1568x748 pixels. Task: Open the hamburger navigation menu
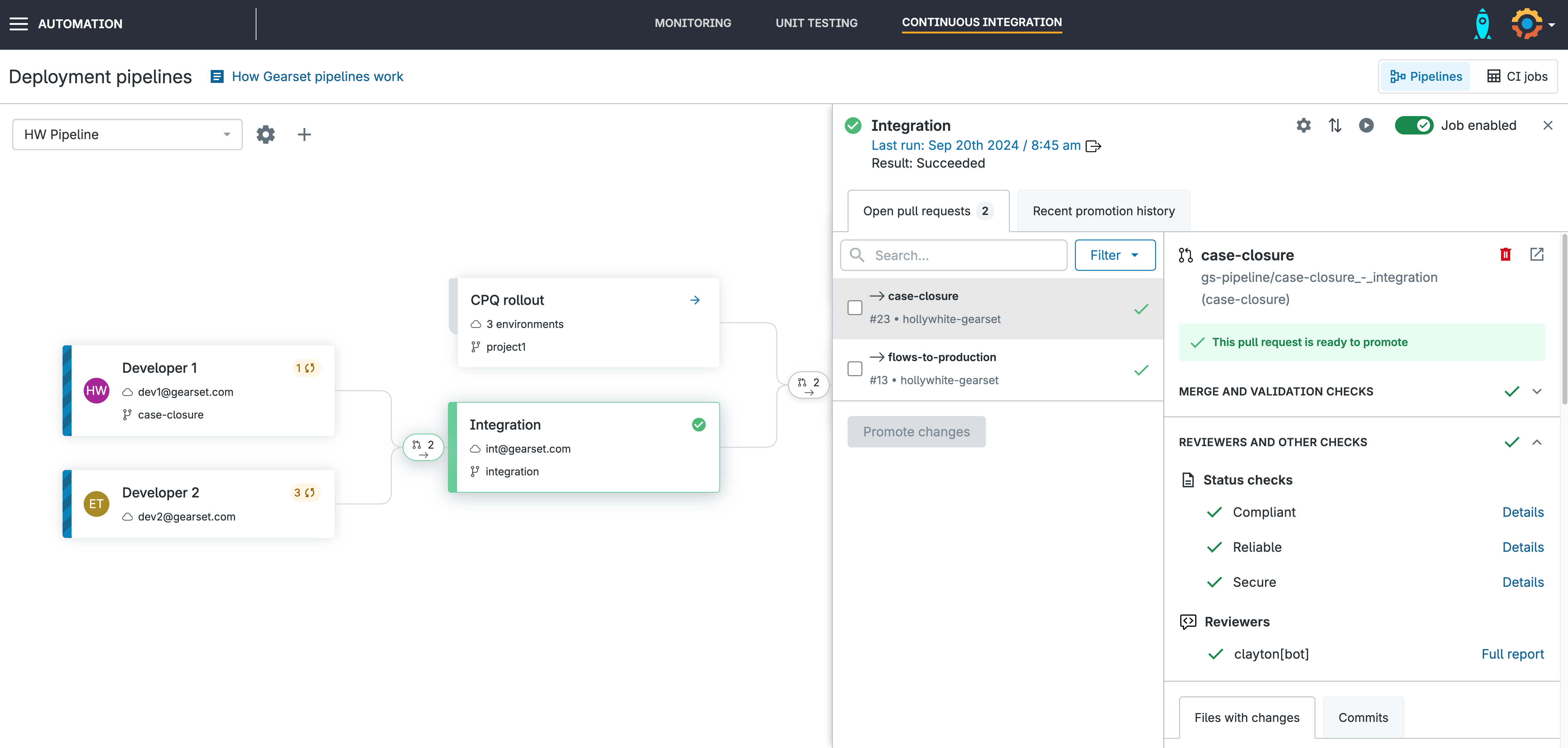[x=18, y=24]
